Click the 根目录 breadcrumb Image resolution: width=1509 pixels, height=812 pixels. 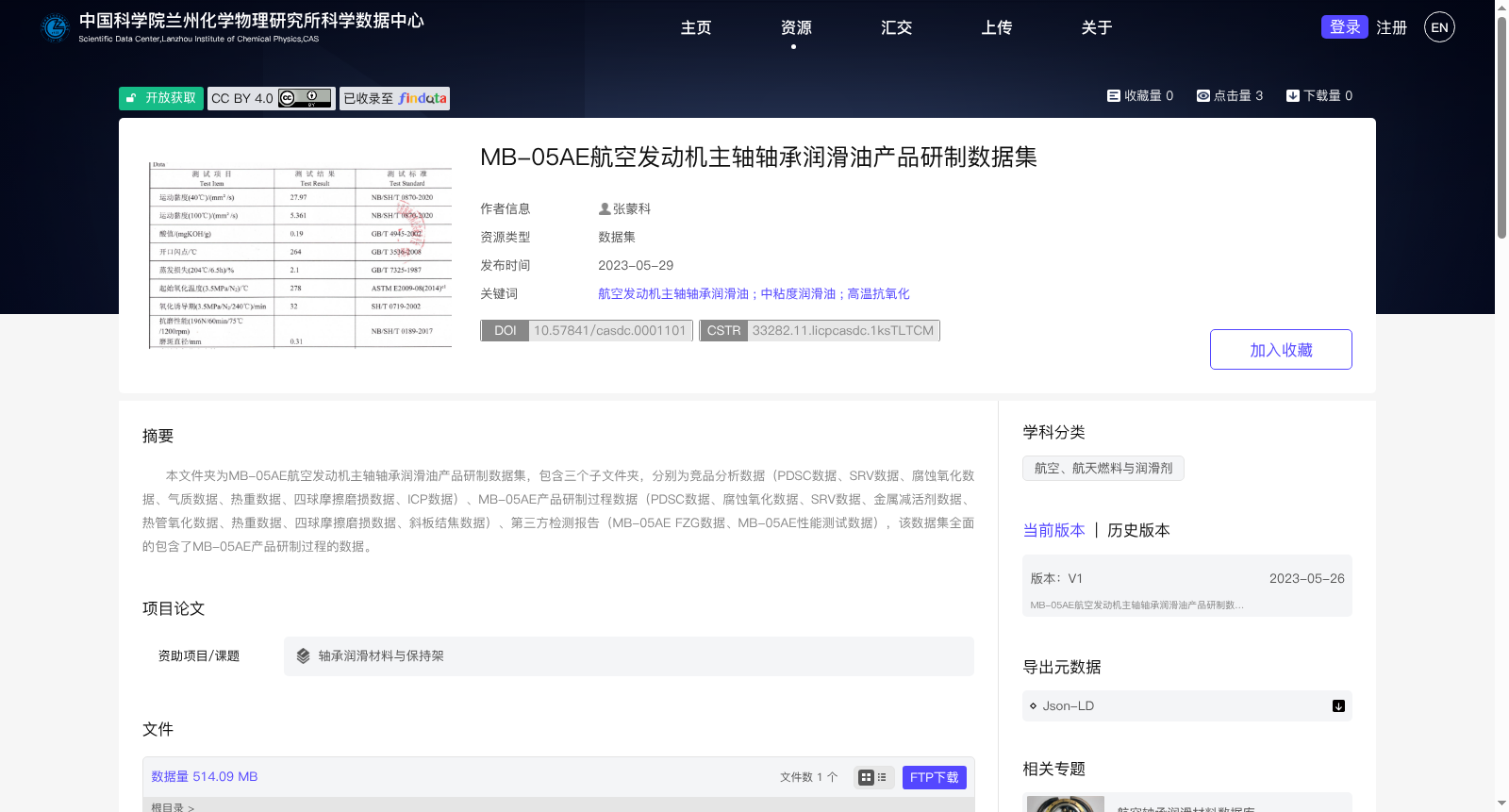pos(173,807)
